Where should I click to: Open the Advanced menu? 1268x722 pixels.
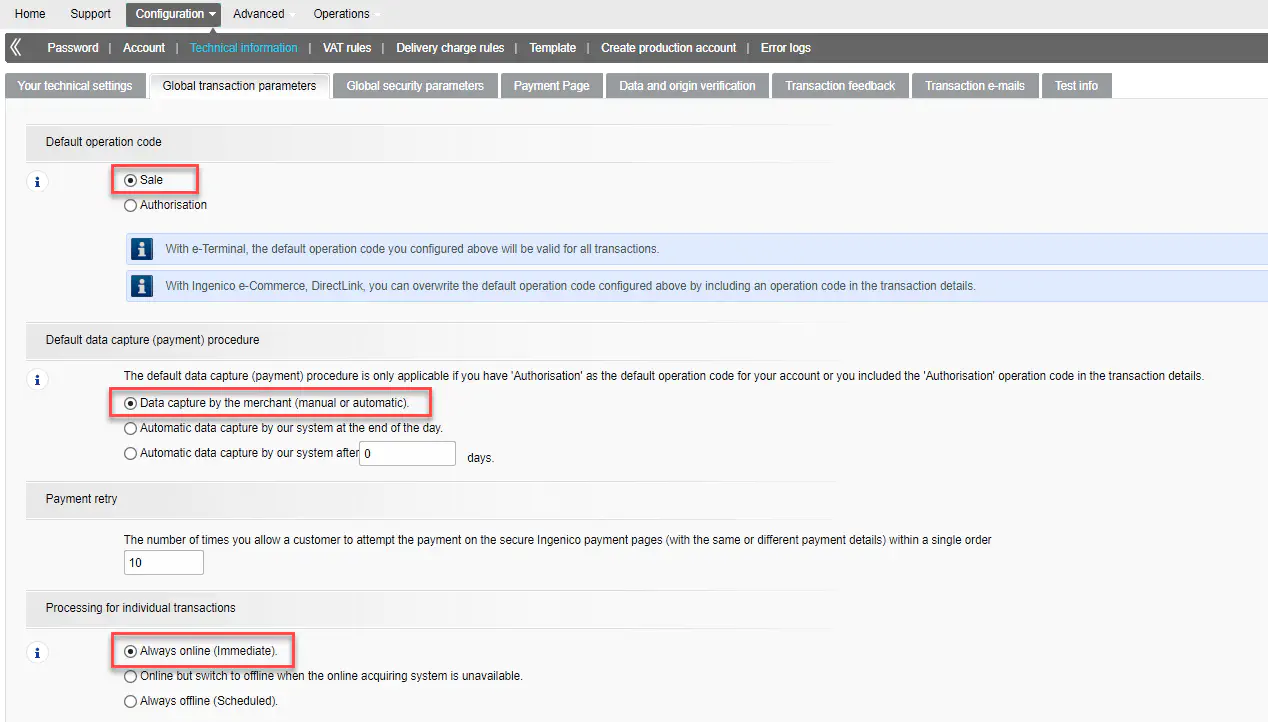(259, 14)
